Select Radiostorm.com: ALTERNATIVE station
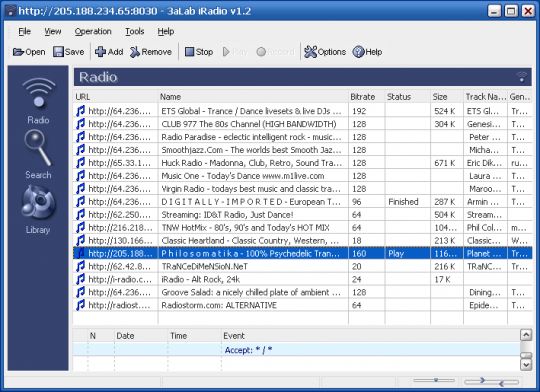540x392 pixels. pos(219,305)
